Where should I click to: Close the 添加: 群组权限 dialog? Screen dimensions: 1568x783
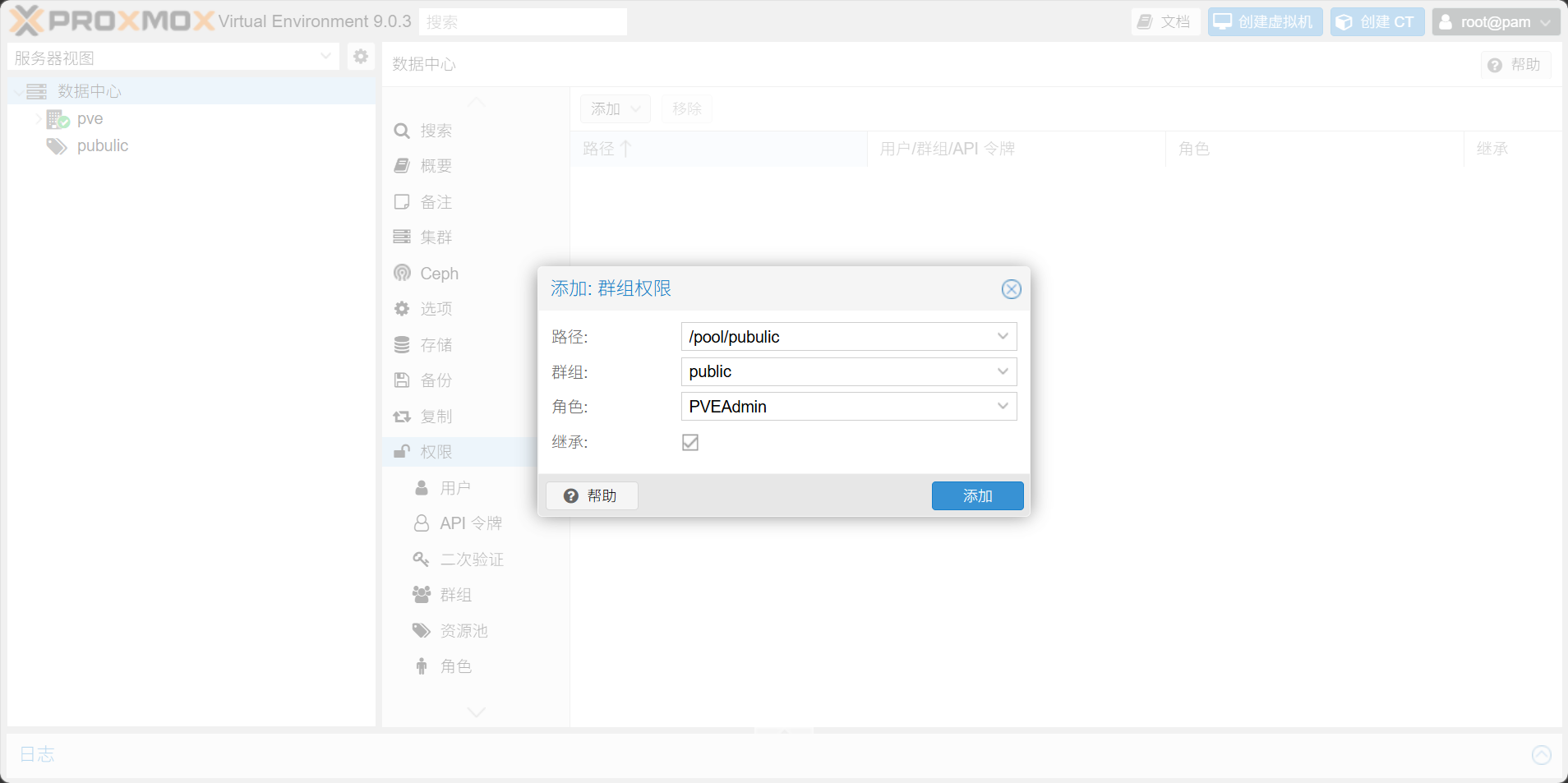click(1011, 289)
